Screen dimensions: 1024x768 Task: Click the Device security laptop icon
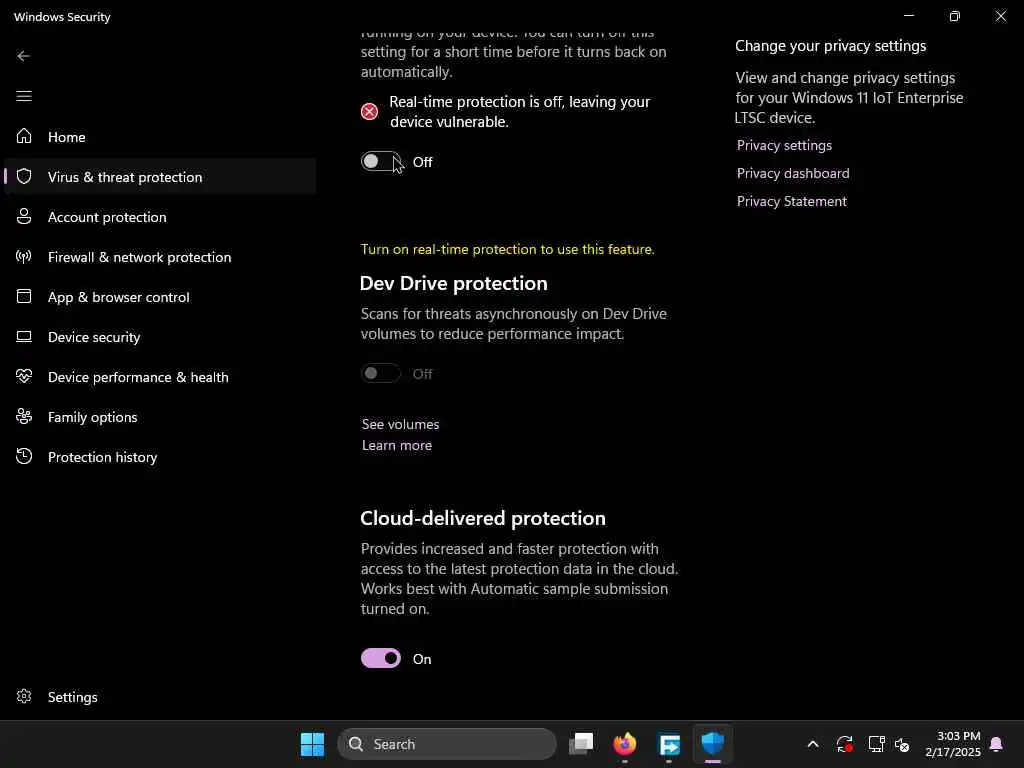[x=24, y=336]
